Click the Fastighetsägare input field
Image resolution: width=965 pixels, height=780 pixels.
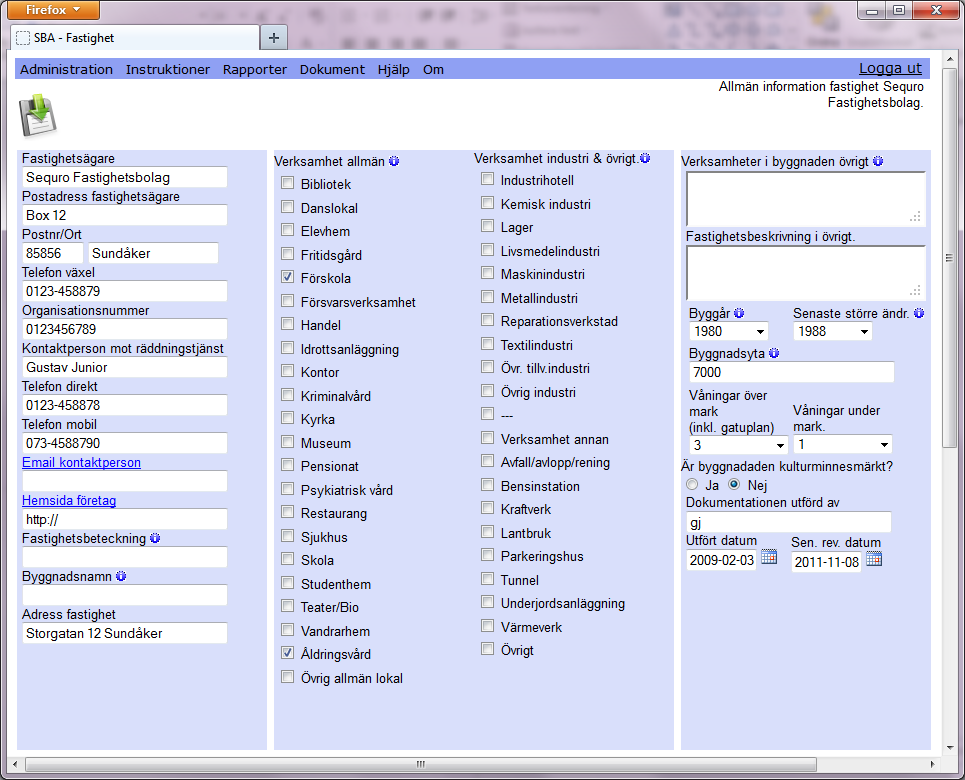[x=125, y=177]
